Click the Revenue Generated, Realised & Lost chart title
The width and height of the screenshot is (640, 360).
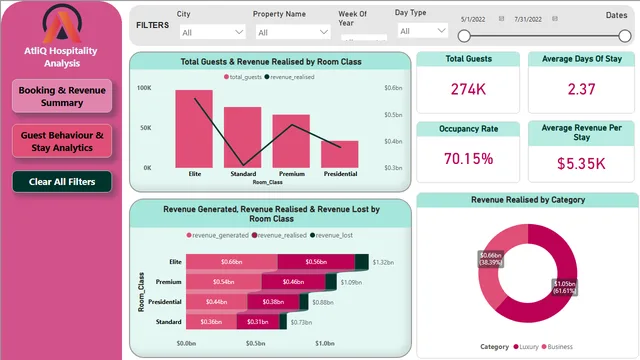[x=271, y=214]
